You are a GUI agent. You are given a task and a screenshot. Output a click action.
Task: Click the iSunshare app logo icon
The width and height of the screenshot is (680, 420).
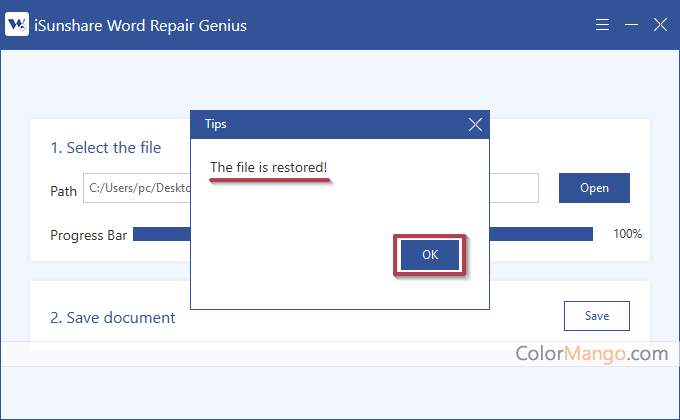tap(17, 25)
